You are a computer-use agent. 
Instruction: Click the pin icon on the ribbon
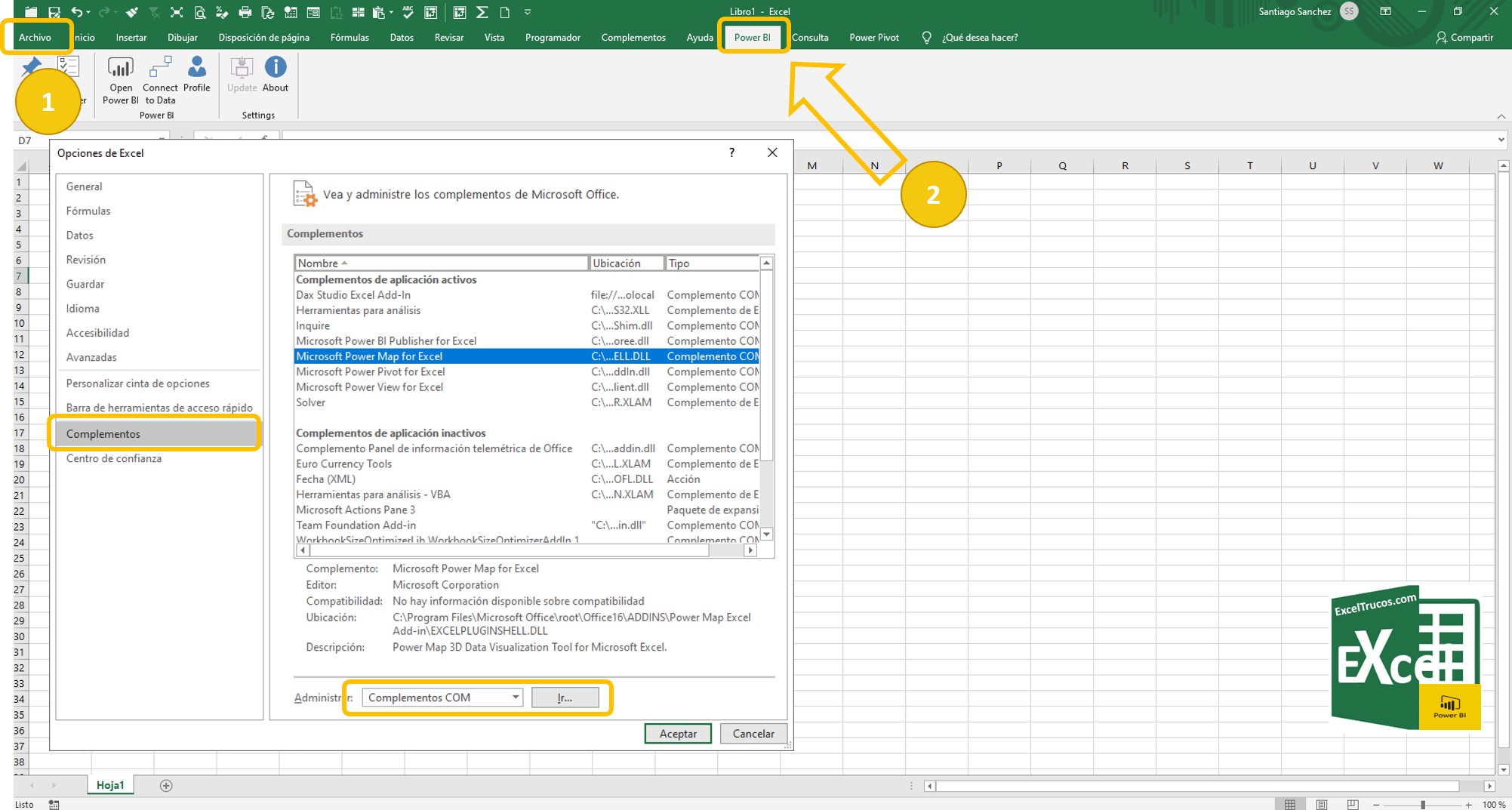pos(30,67)
